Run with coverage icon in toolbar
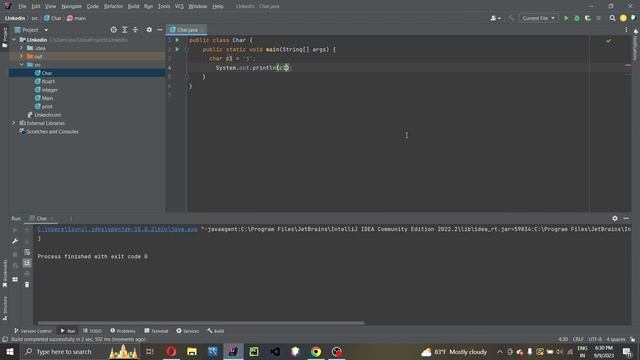Viewport: 640px width, 360px height. click(x=588, y=18)
